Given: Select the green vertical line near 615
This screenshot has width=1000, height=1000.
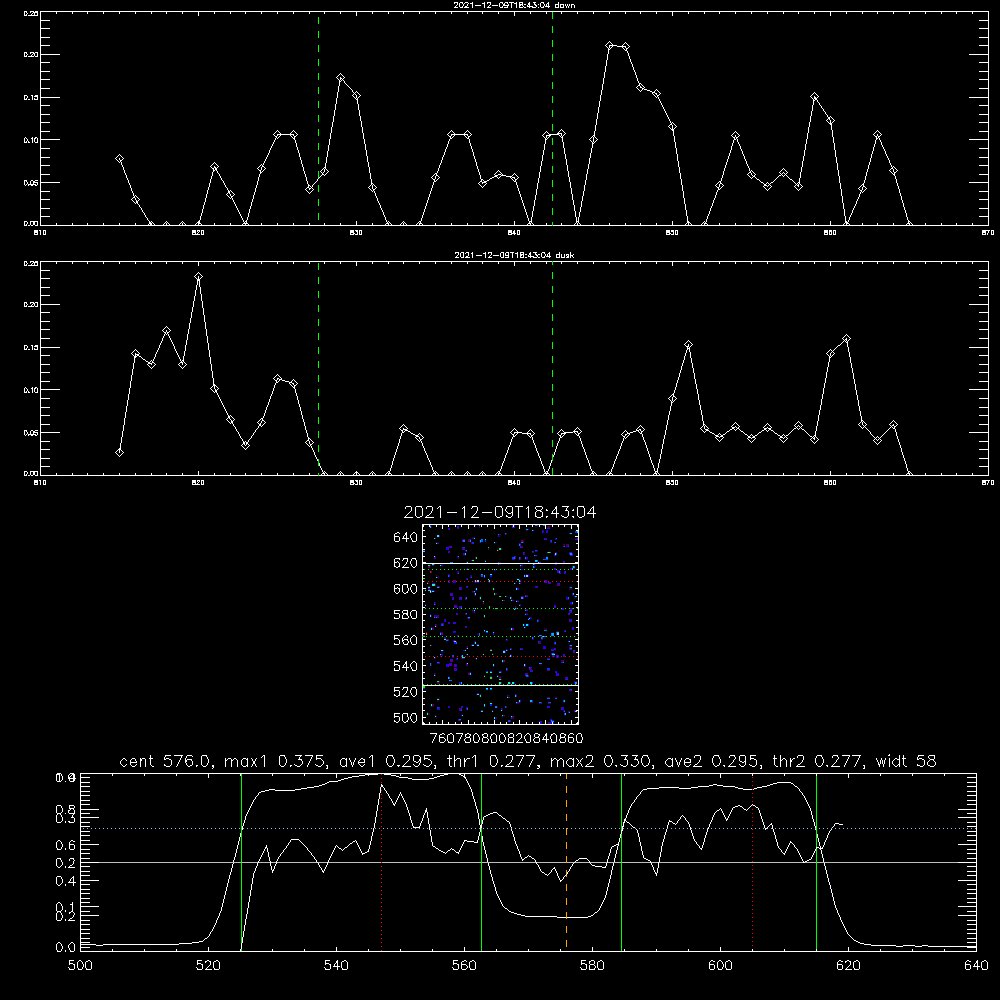Looking at the screenshot, I should pyautogui.click(x=816, y=861).
